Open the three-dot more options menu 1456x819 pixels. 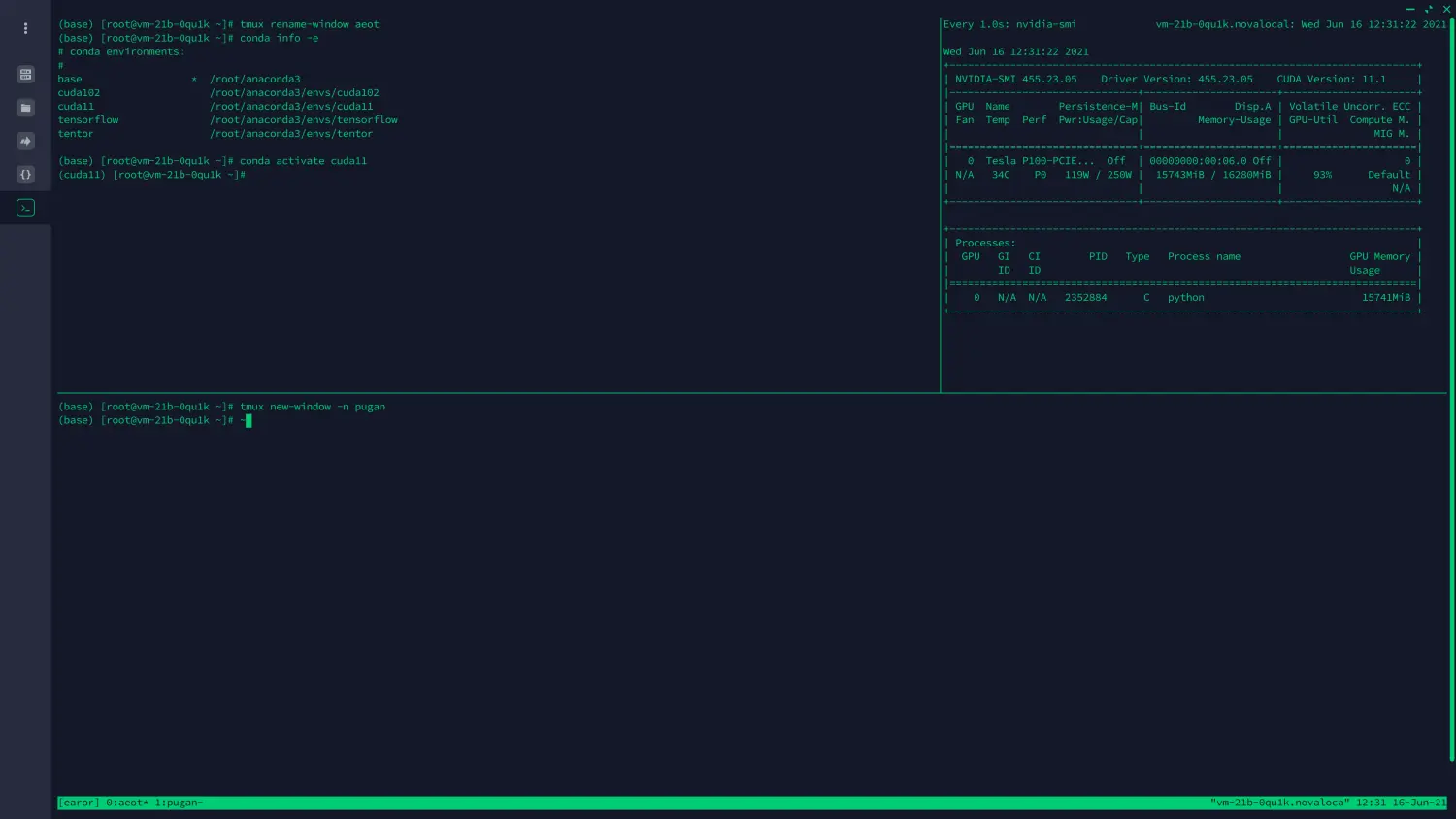tap(25, 29)
